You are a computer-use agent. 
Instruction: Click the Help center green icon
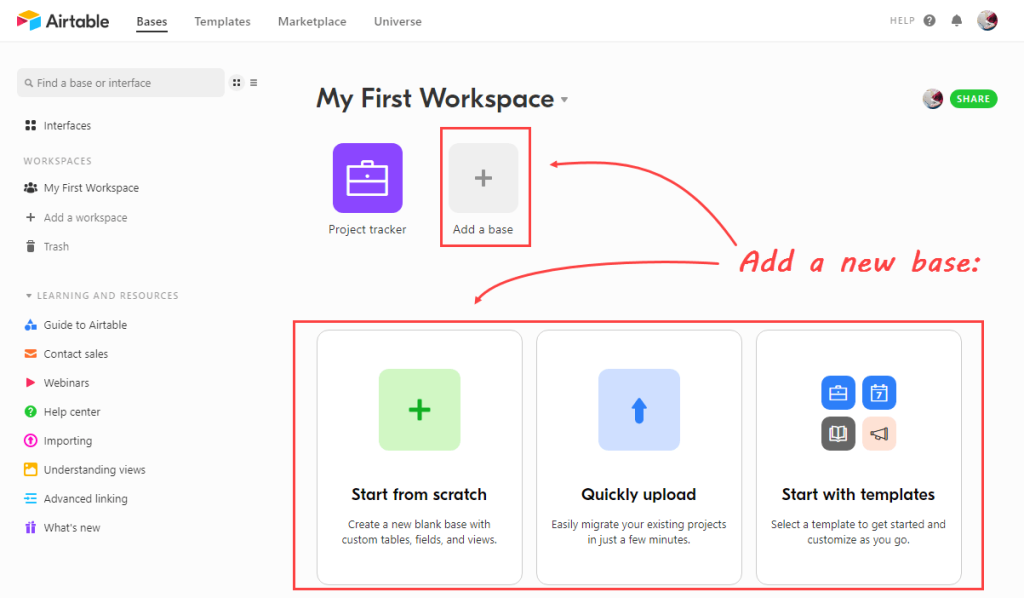coord(31,412)
